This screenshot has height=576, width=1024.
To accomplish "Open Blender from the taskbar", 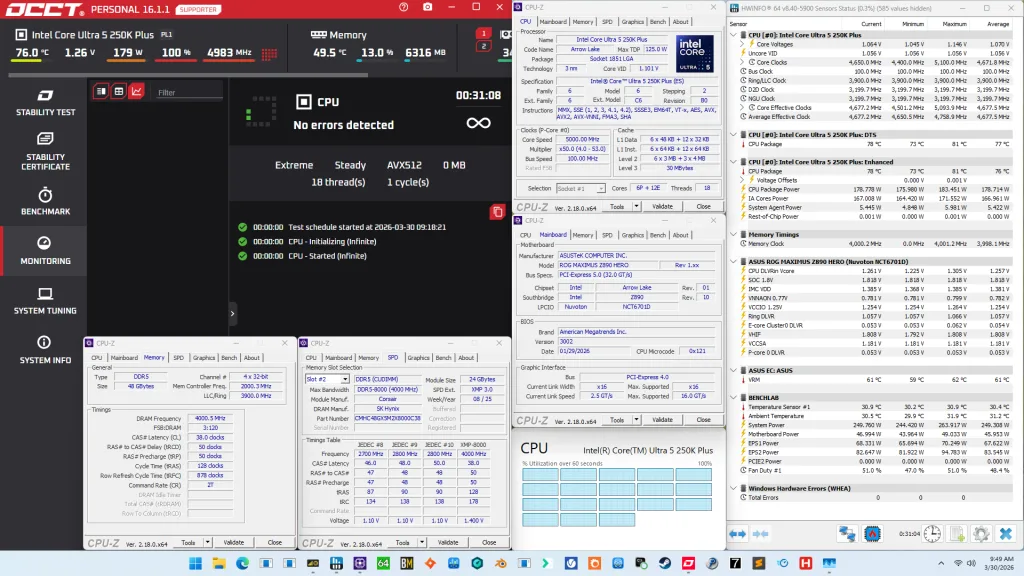I will (500, 564).
